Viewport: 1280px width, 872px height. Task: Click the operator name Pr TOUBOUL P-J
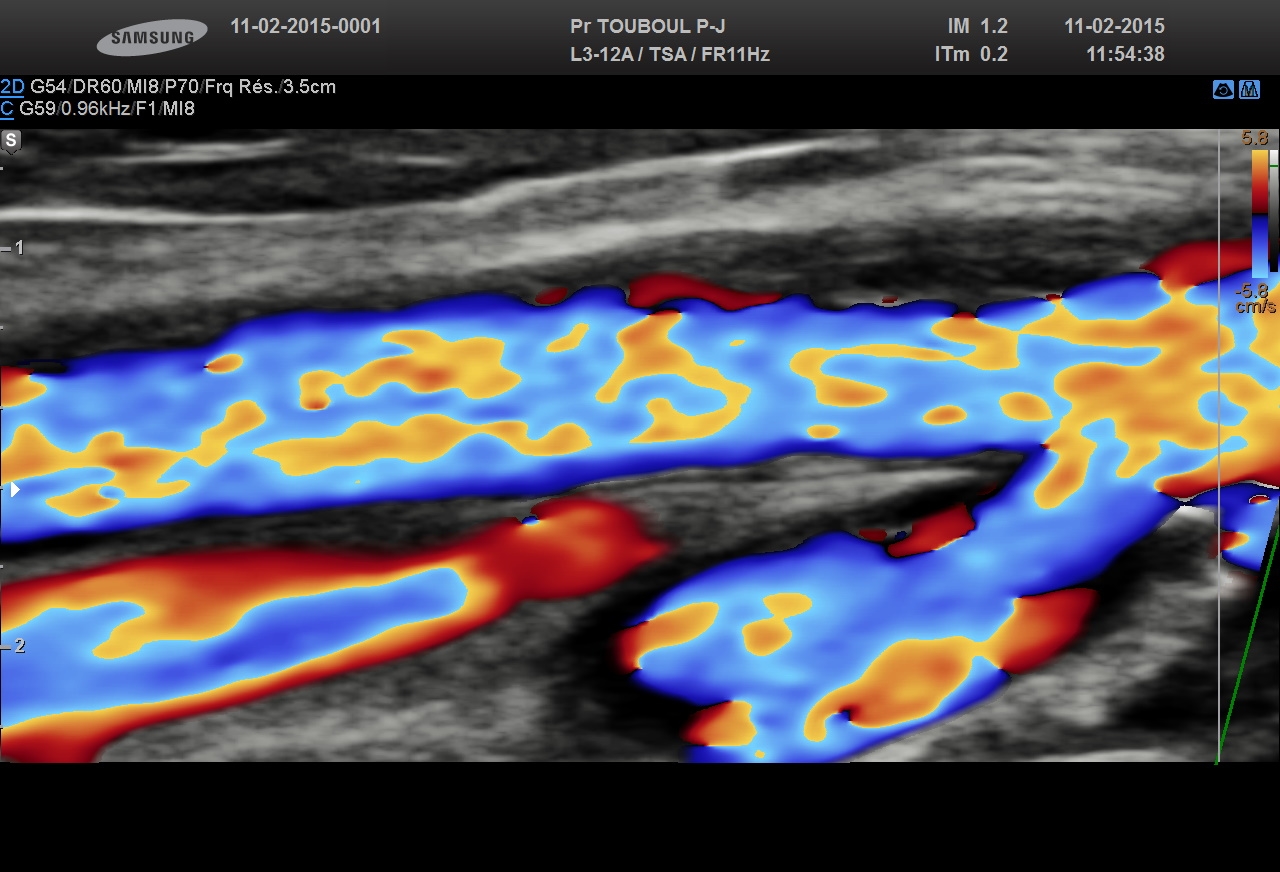point(647,27)
